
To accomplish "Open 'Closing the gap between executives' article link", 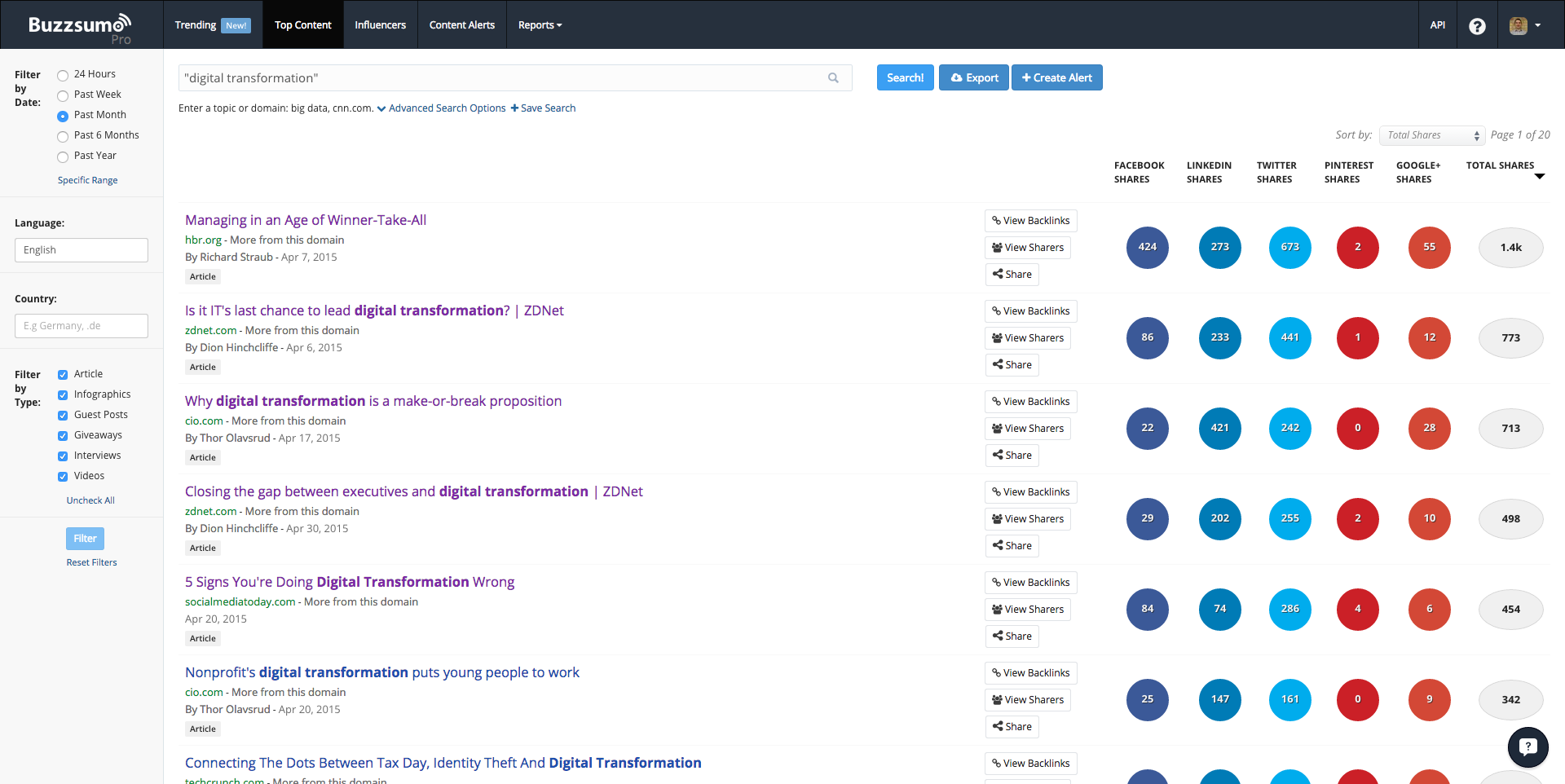I will (414, 491).
